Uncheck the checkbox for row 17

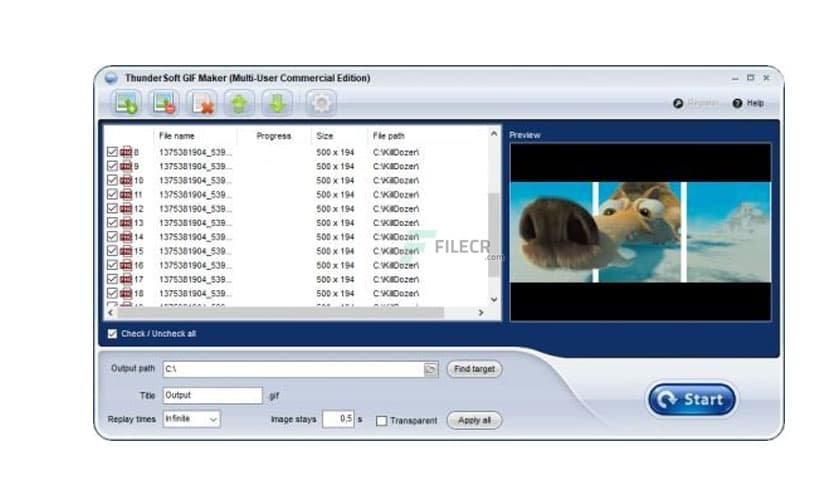(x=112, y=279)
